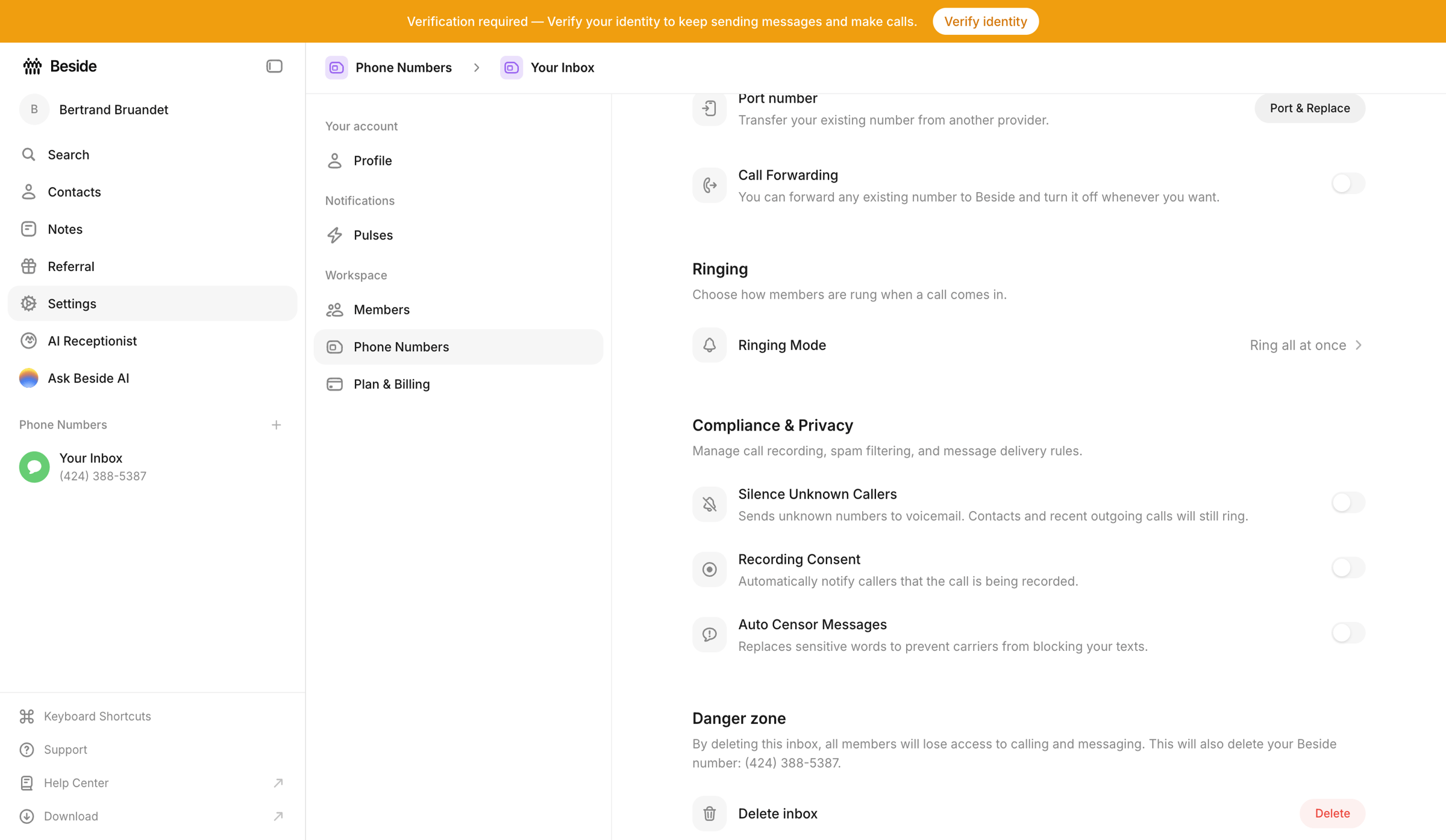Click the Notes icon in sidebar

[28, 229]
